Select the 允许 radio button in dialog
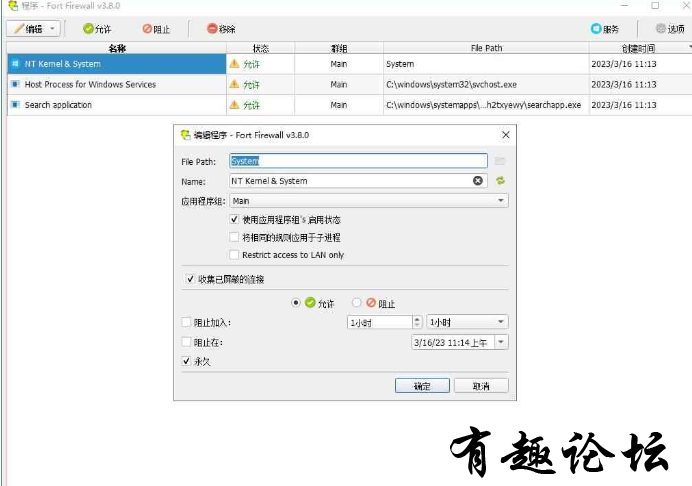Viewport: 692px width, 486px height. click(x=296, y=303)
